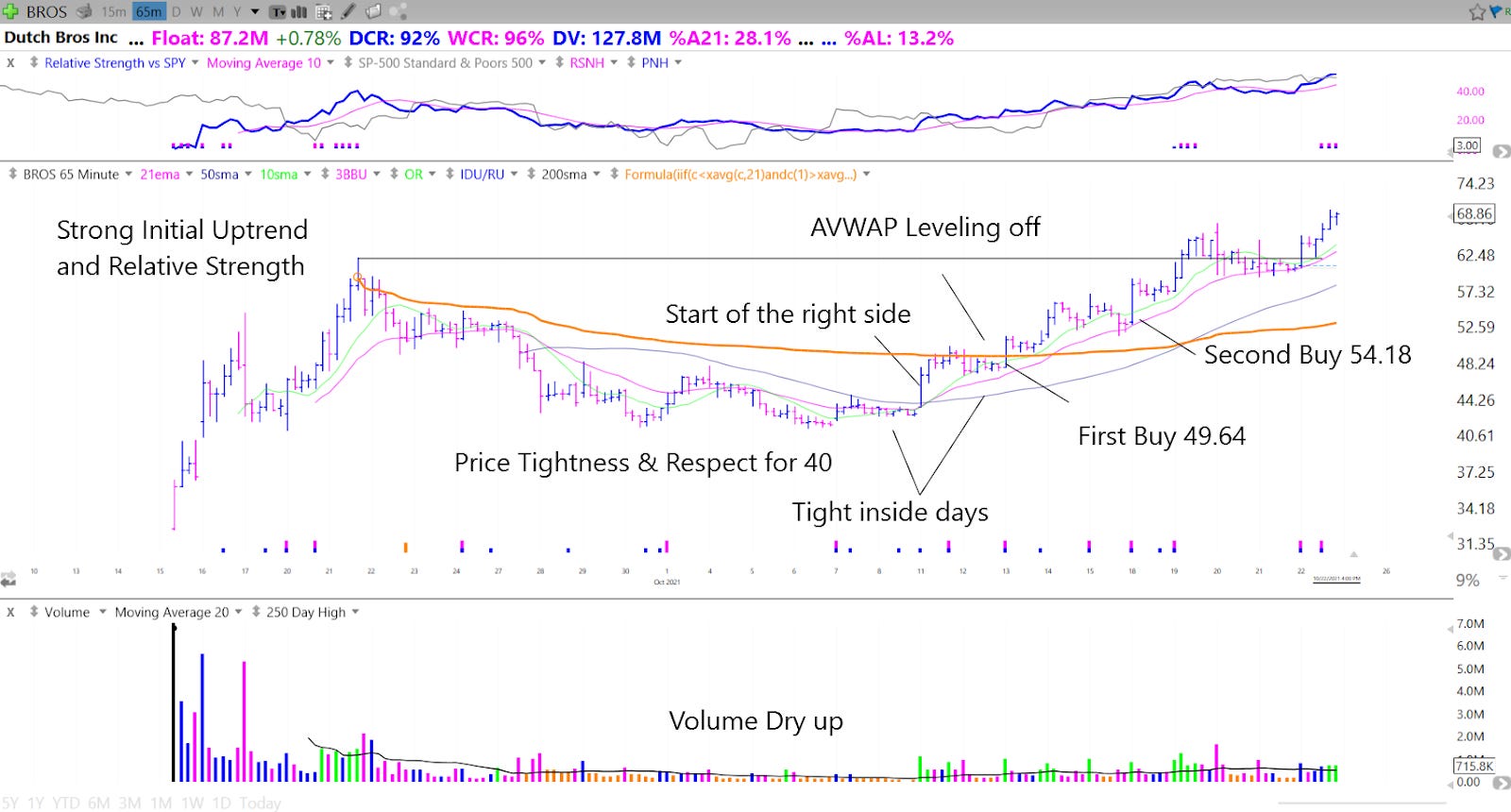Viewport: 1511px width, 812px height.
Task: Click the orange event marker below the chart
Action: [x=405, y=547]
